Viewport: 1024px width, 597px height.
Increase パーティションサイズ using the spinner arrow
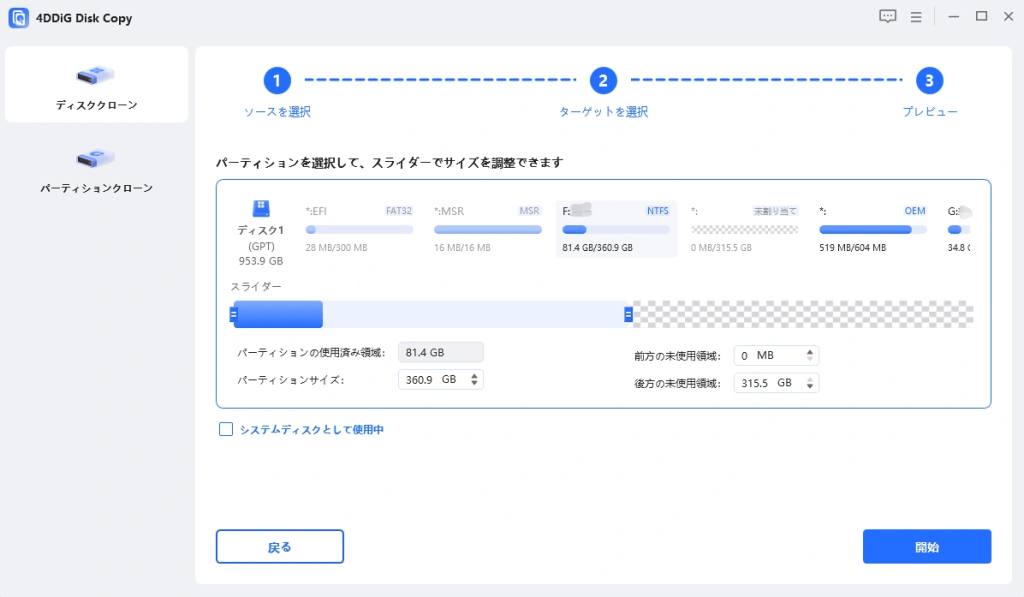[x=474, y=375]
